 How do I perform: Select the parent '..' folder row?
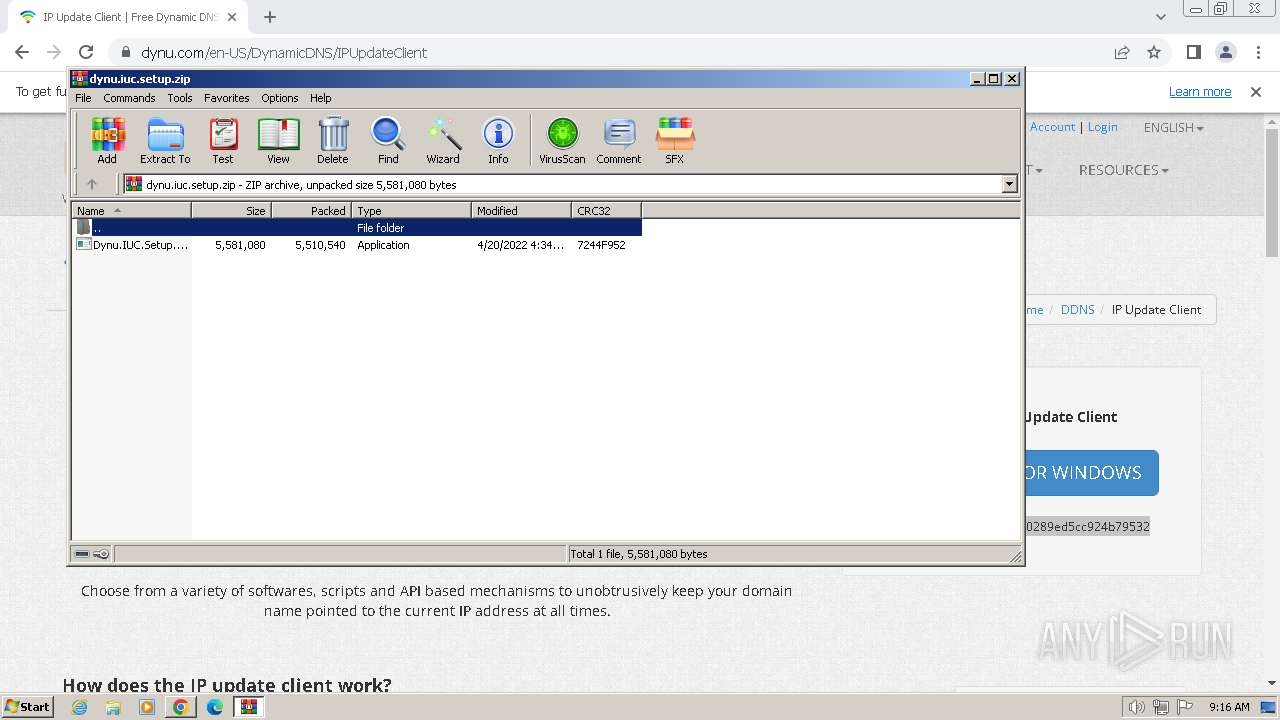(357, 228)
